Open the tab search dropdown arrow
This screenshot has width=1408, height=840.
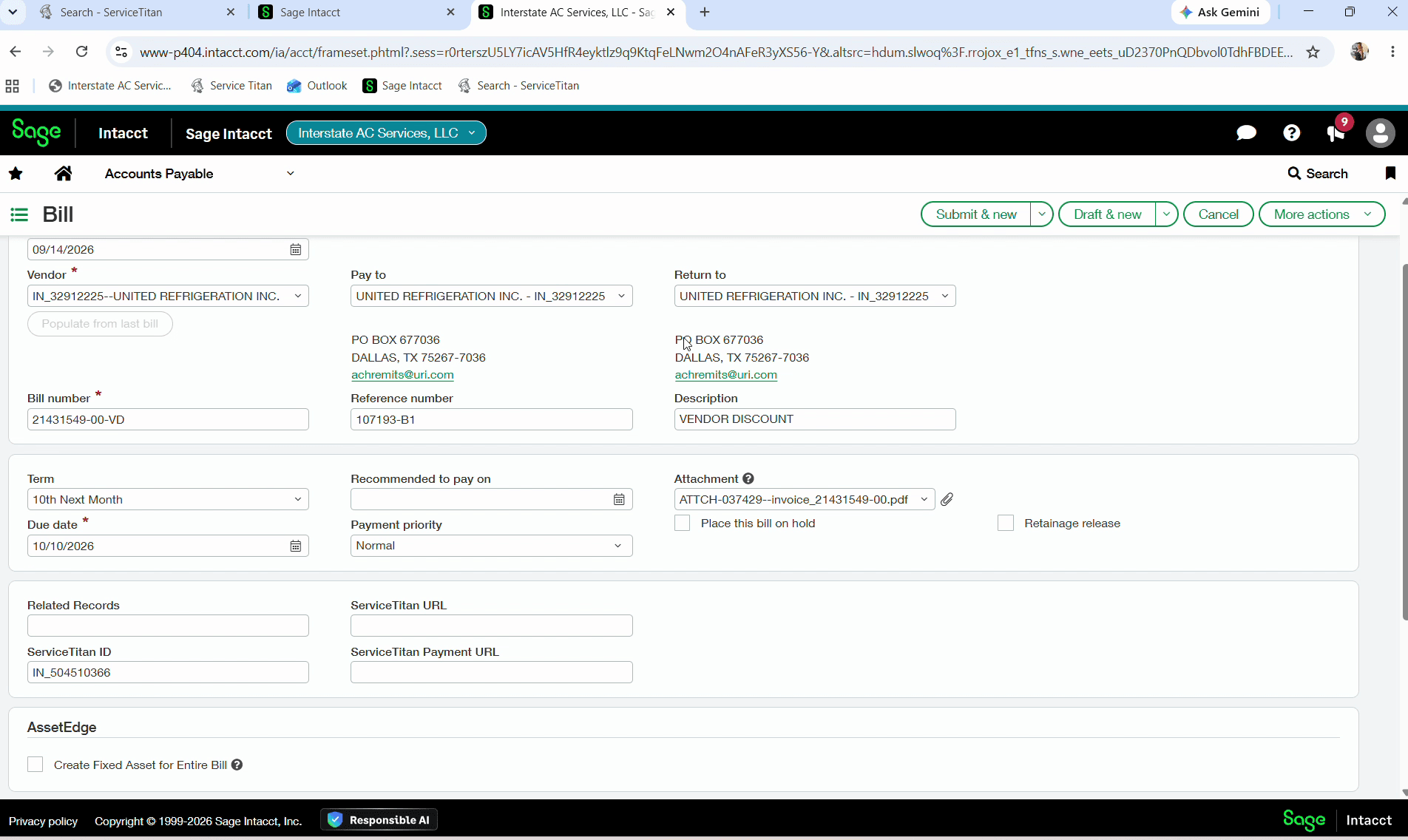[13, 12]
